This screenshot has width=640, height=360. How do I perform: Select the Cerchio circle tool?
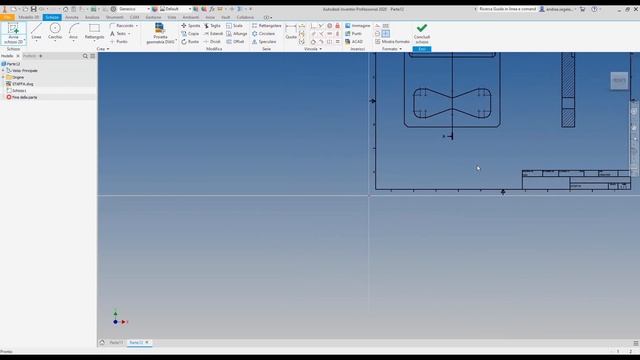click(55, 32)
